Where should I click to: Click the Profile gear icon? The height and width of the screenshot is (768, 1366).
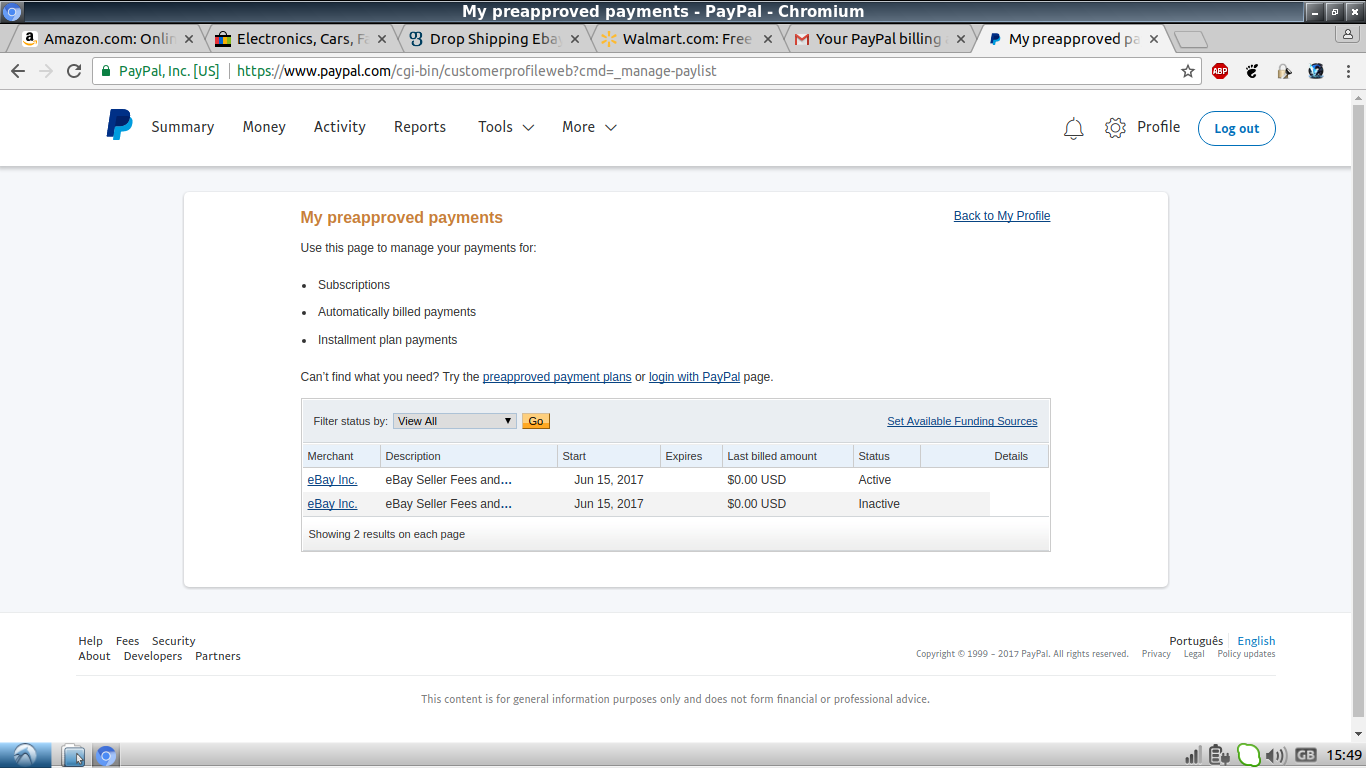coord(1115,128)
